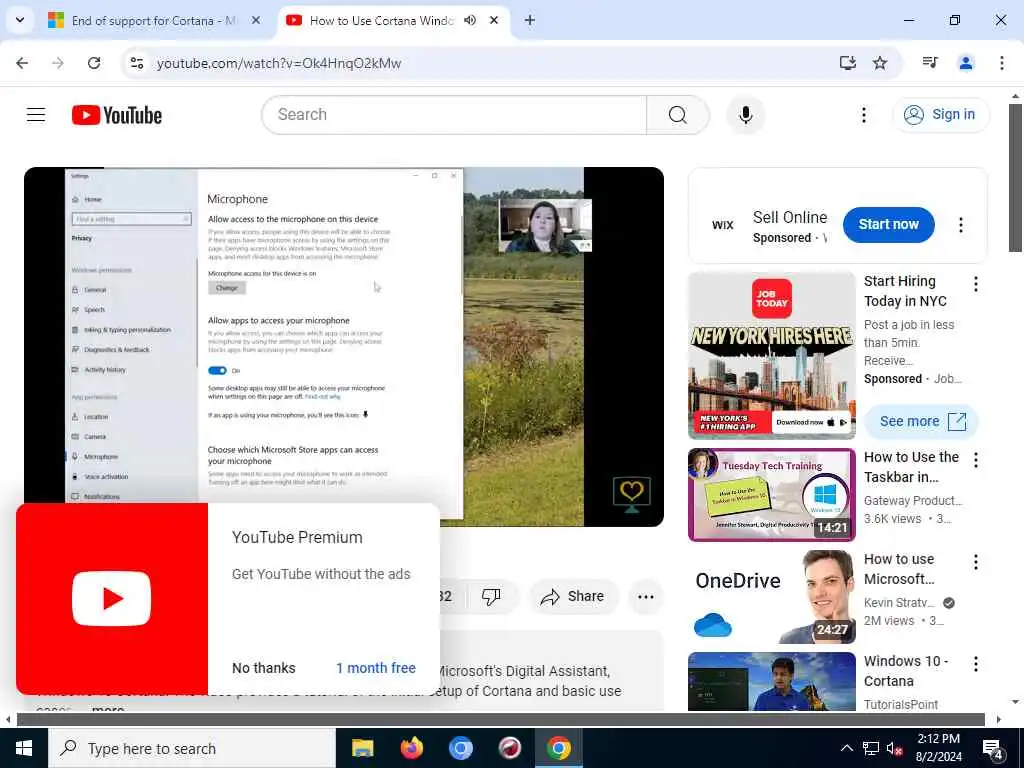Image resolution: width=1024 pixels, height=768 pixels.
Task: Click the address bar URL
Action: point(279,63)
